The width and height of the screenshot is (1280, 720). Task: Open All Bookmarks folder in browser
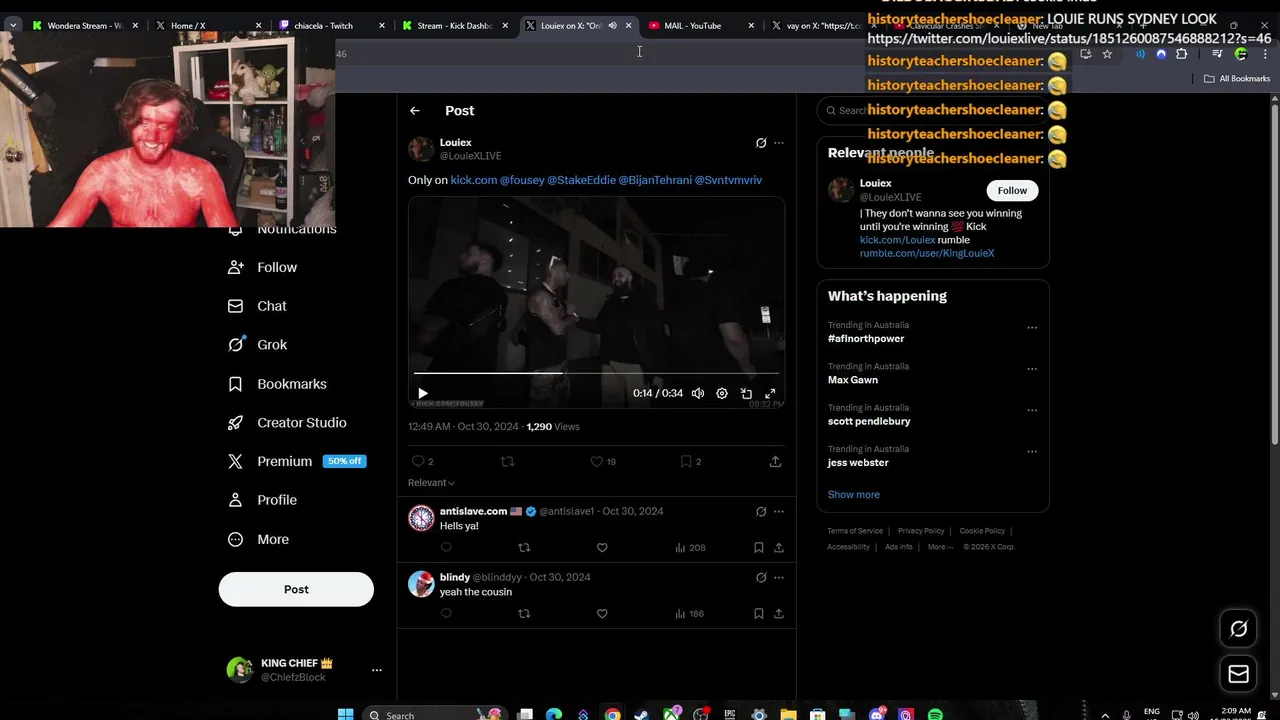[x=1237, y=79]
